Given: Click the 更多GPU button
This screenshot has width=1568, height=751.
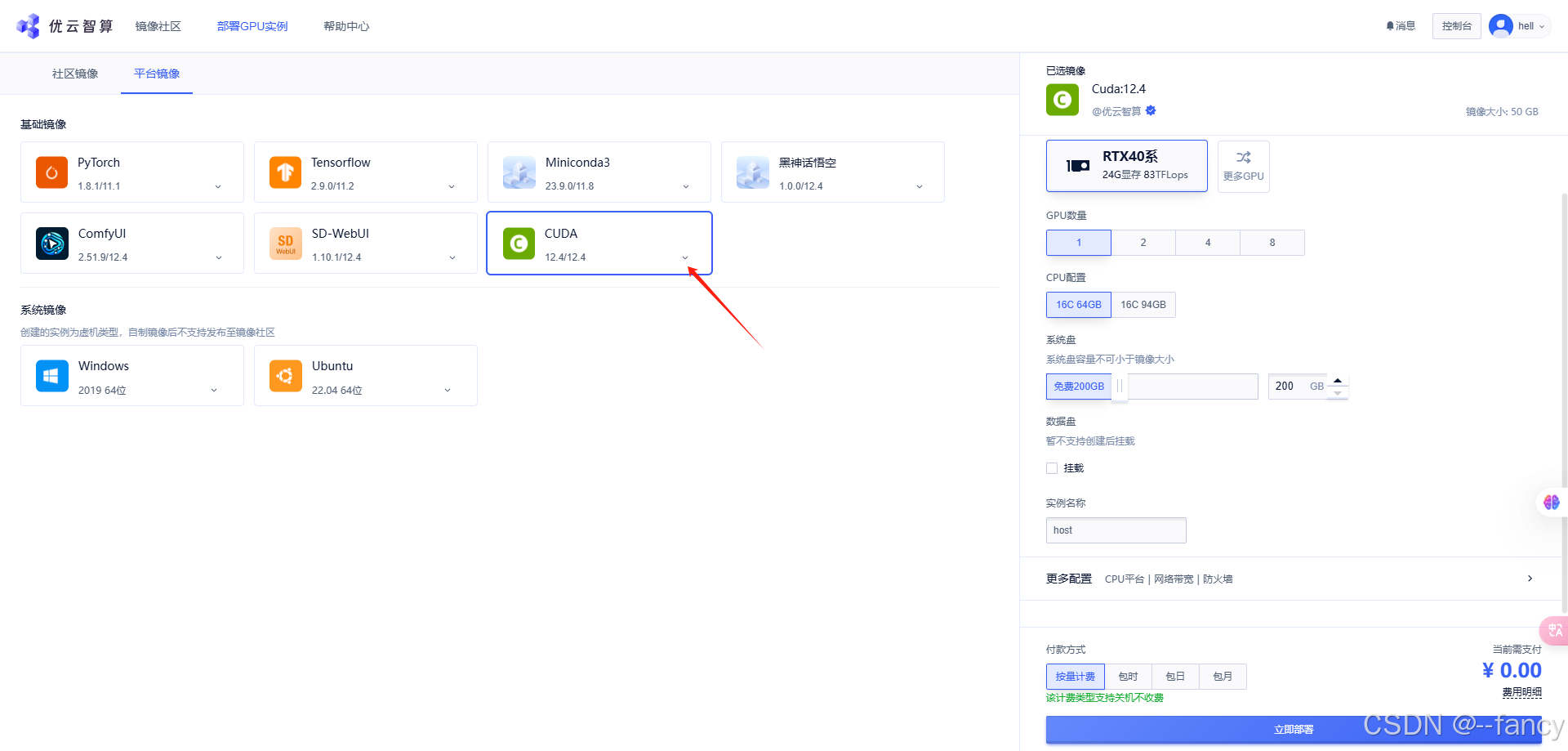Looking at the screenshot, I should coord(1244,167).
